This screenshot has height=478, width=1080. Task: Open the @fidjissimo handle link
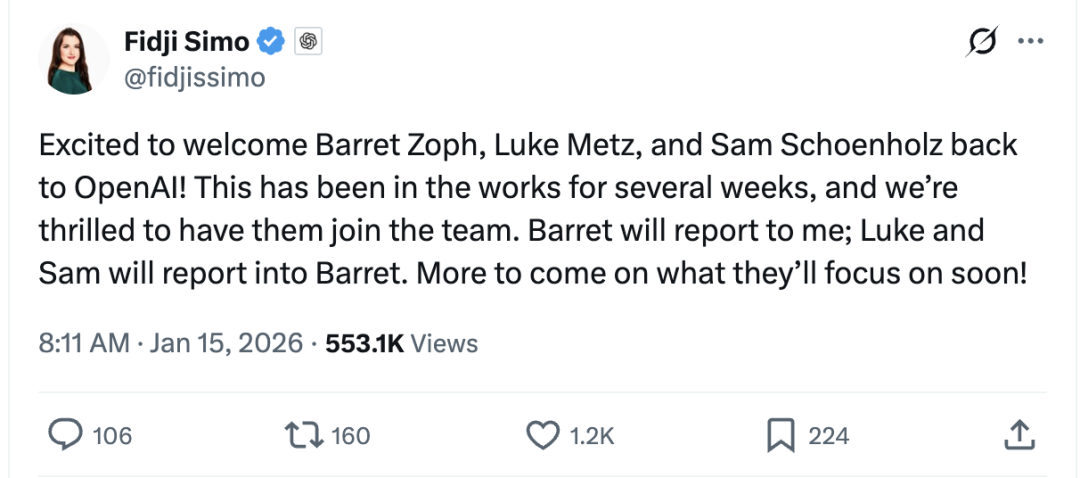(194, 76)
